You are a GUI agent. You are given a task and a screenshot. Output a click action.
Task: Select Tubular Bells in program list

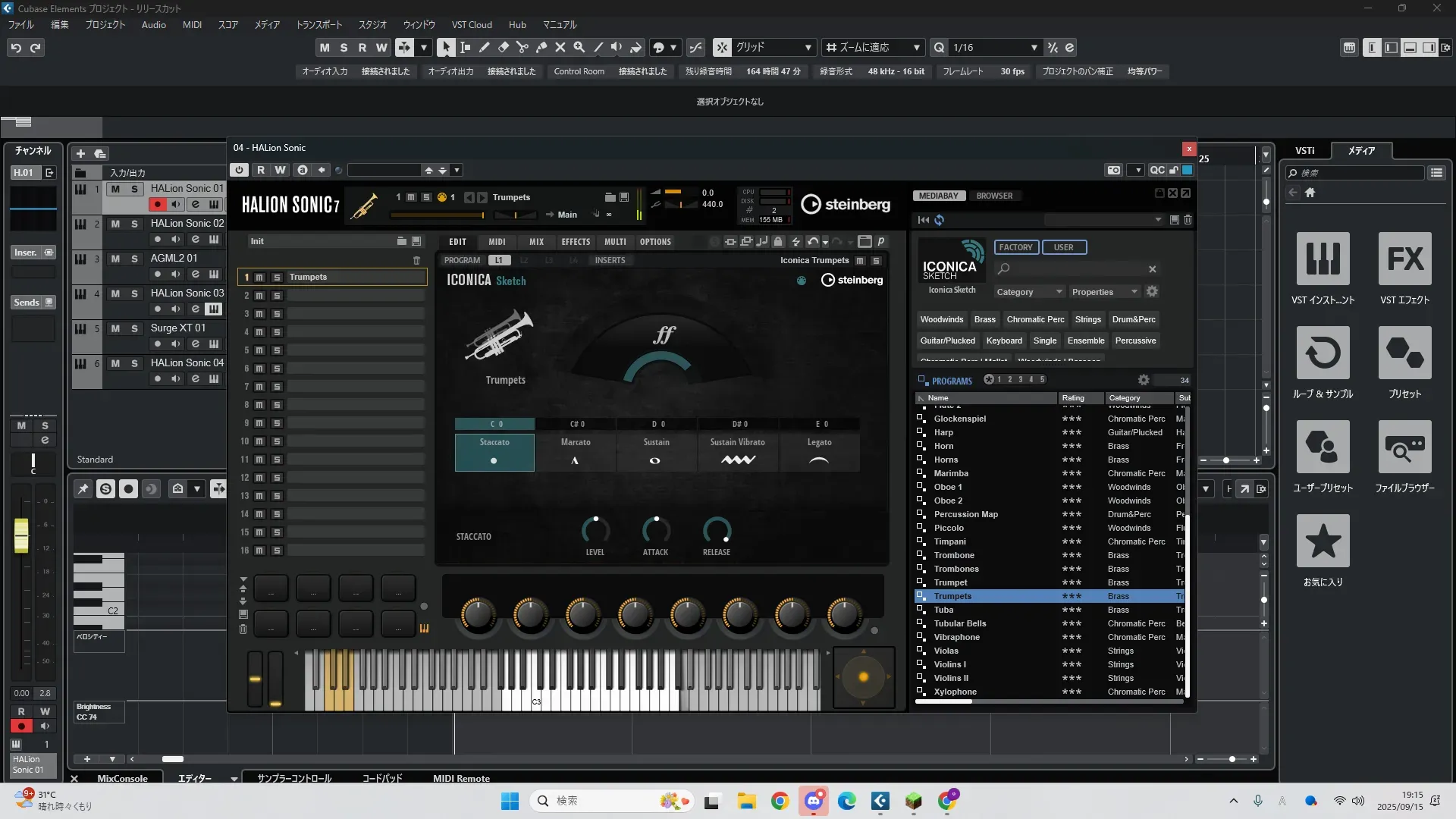tap(960, 623)
